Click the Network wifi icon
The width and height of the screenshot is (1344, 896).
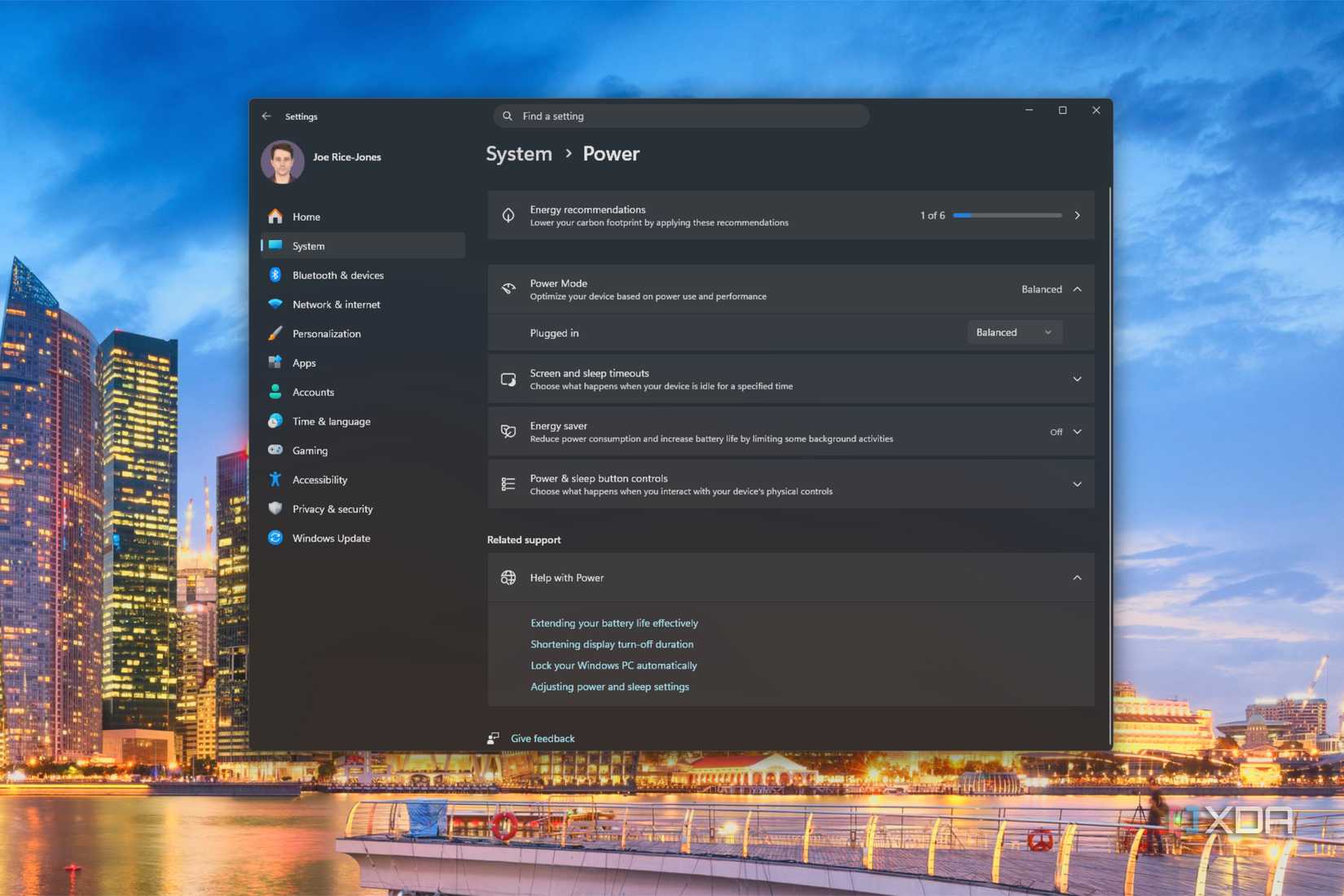click(x=275, y=305)
